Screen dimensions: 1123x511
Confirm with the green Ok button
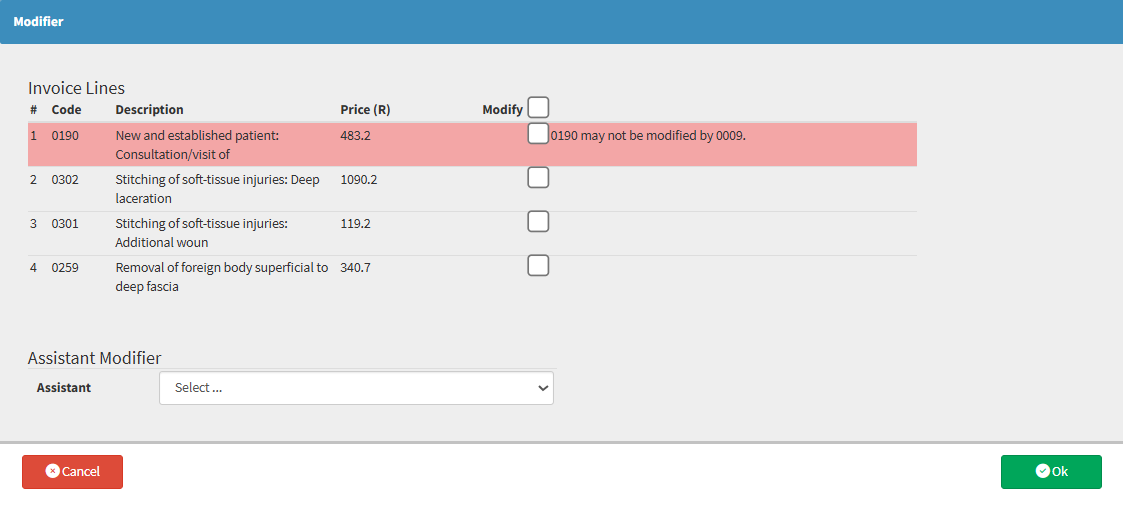point(1051,472)
